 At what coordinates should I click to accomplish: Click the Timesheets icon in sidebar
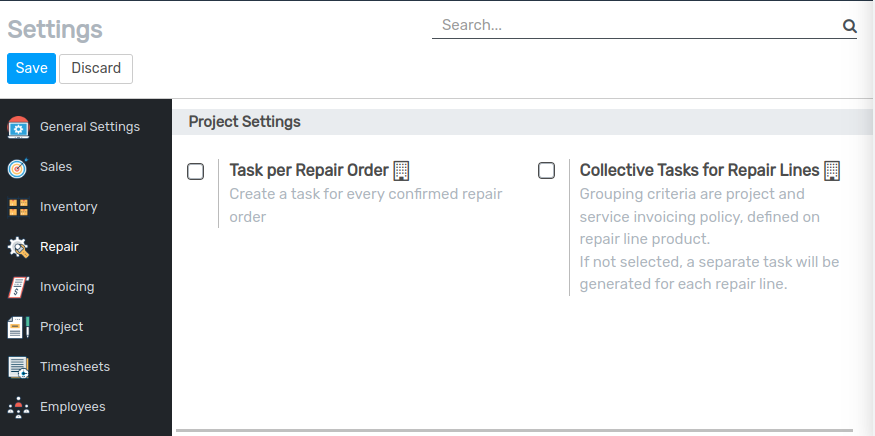click(x=18, y=367)
